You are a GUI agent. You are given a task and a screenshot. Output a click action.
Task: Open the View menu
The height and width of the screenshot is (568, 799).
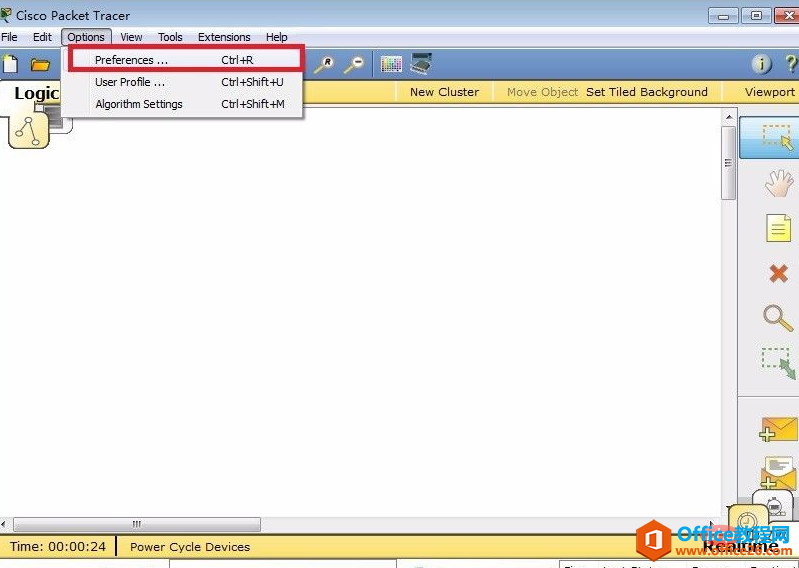(131, 37)
